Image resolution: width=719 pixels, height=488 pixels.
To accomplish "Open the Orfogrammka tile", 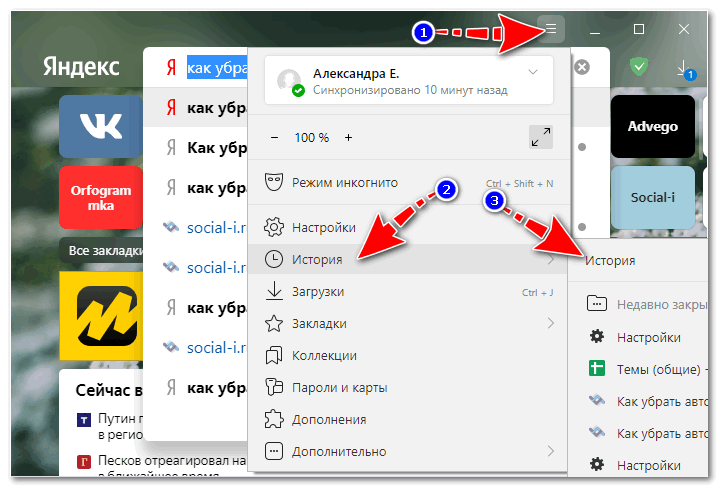I will [101, 198].
